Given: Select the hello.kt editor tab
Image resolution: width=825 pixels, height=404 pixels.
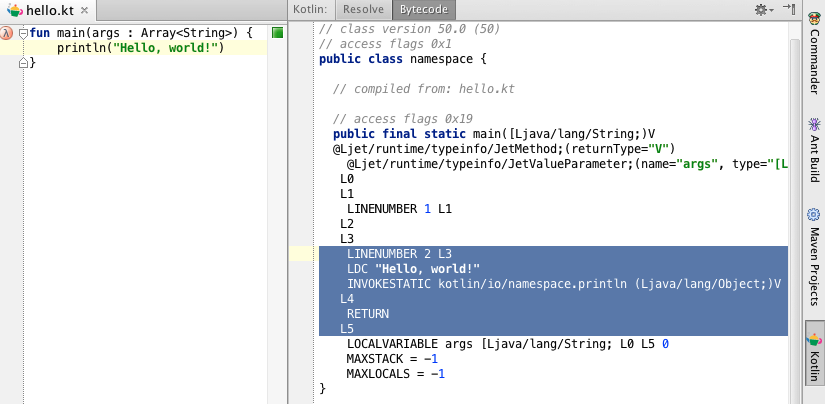Looking at the screenshot, I should coord(48,10).
